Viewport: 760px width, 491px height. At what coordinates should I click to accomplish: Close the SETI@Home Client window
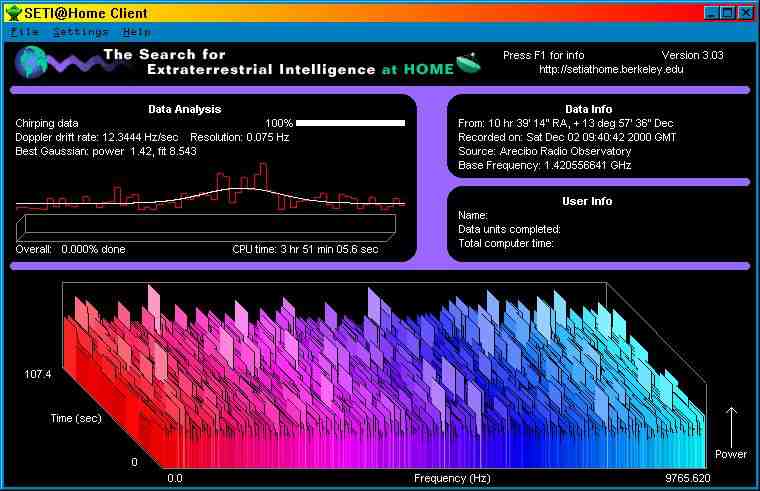[745, 13]
